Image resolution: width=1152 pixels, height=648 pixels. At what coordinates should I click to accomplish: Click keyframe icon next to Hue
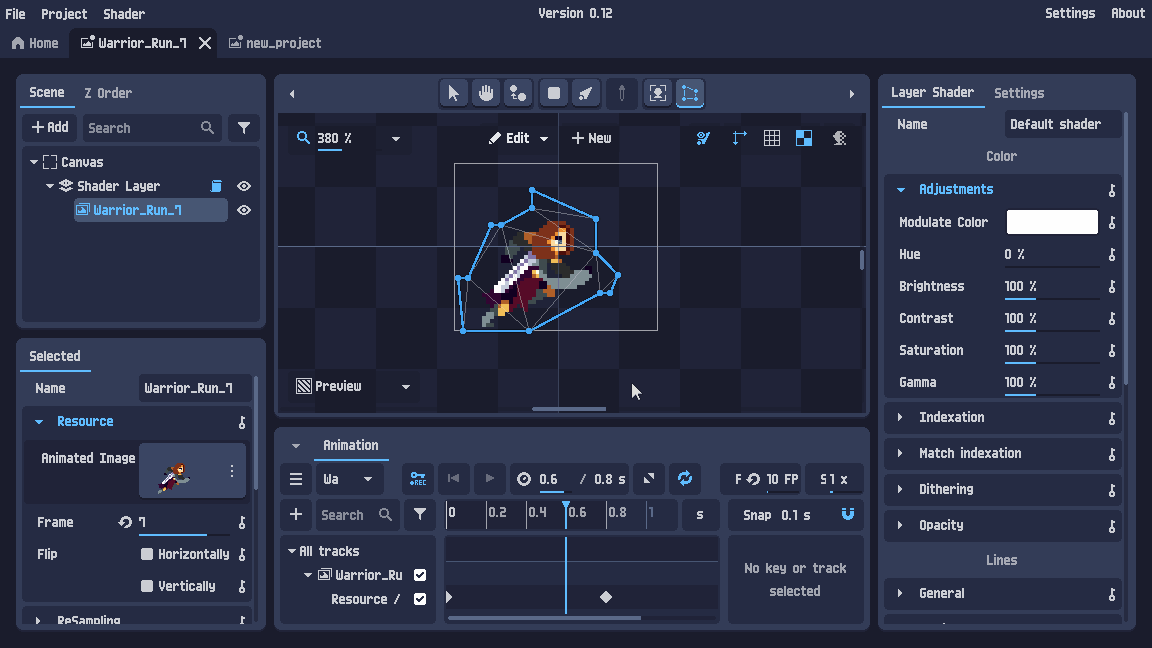pyautogui.click(x=1112, y=254)
